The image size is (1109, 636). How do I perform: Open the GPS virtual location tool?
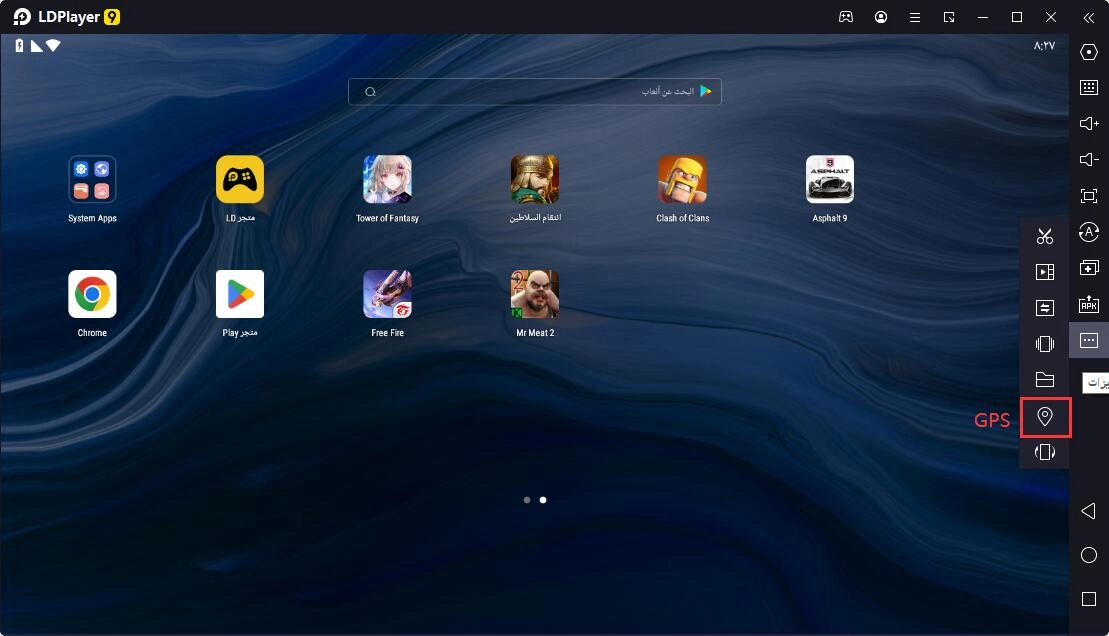pyautogui.click(x=1045, y=417)
